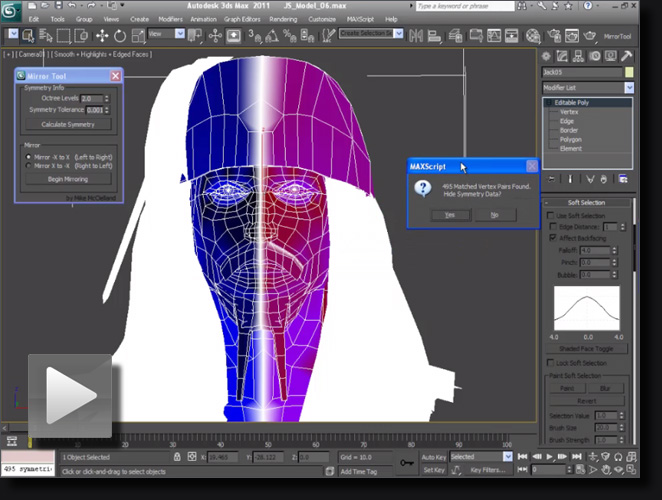Select the Rotate tool

pos(120,36)
